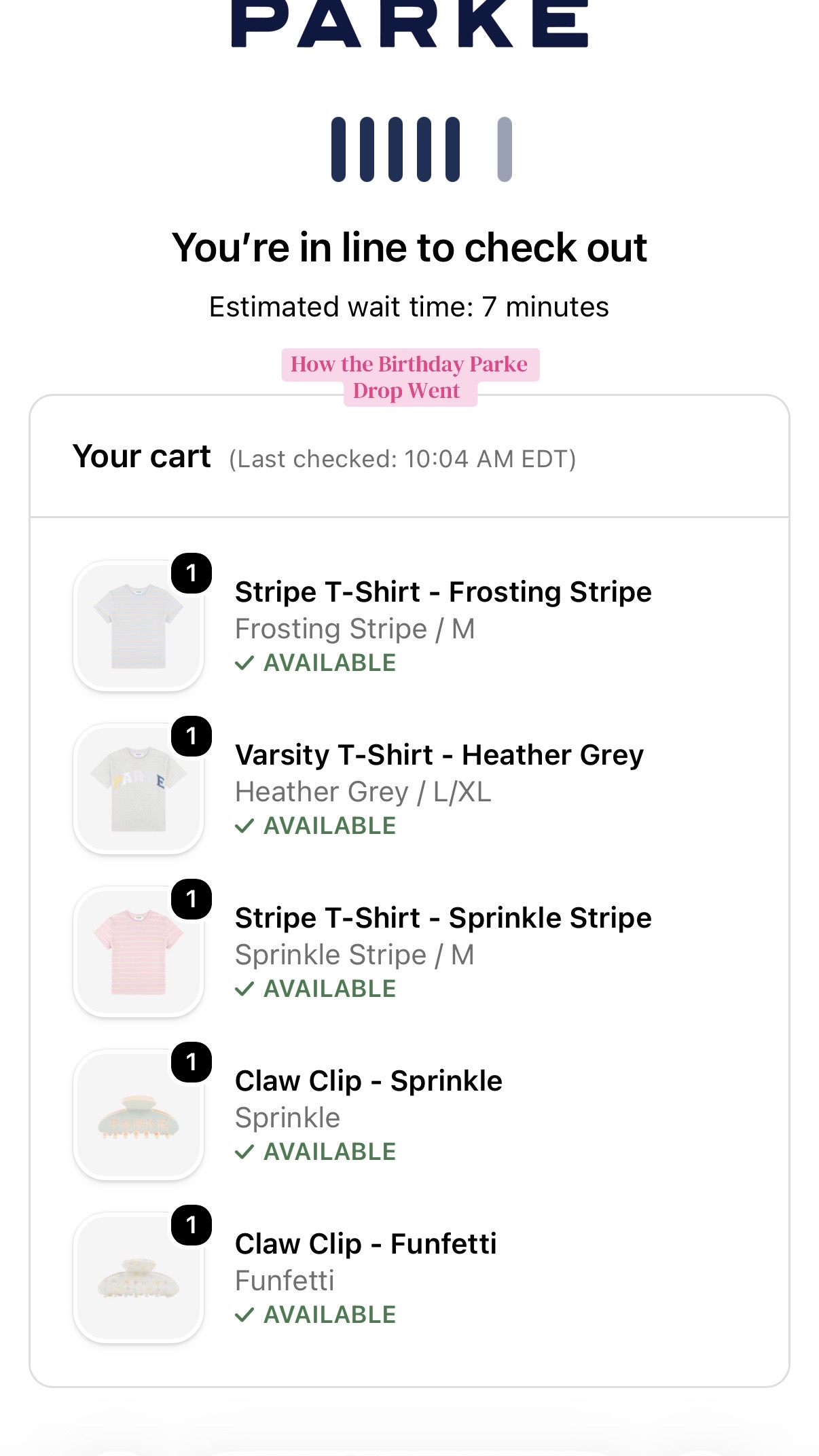
Task: Open the Claw Clip Sprinkle thumbnail
Action: tap(139, 1115)
